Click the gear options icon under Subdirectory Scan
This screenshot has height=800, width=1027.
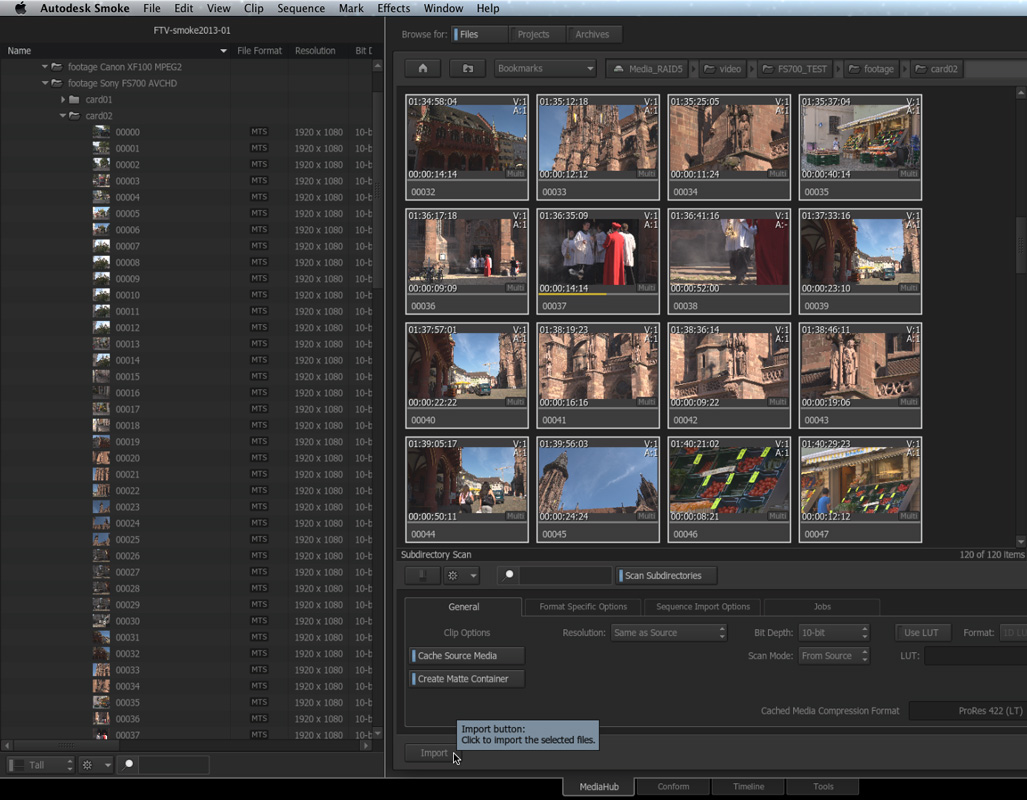pyautogui.click(x=455, y=576)
